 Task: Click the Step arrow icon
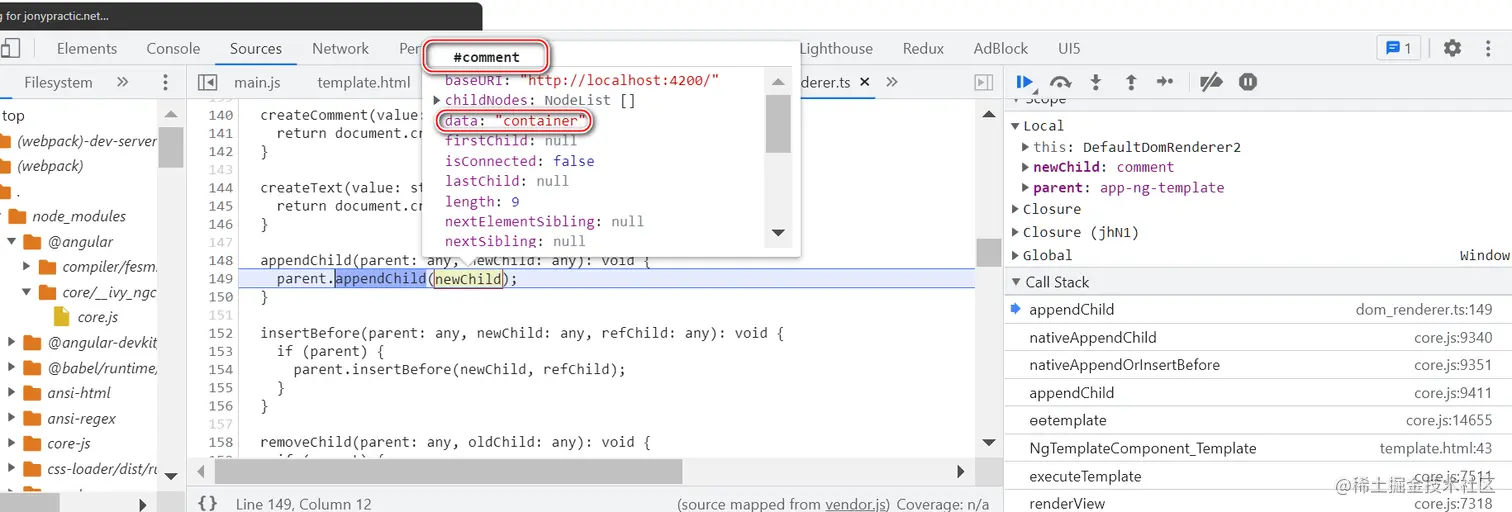(x=1165, y=82)
